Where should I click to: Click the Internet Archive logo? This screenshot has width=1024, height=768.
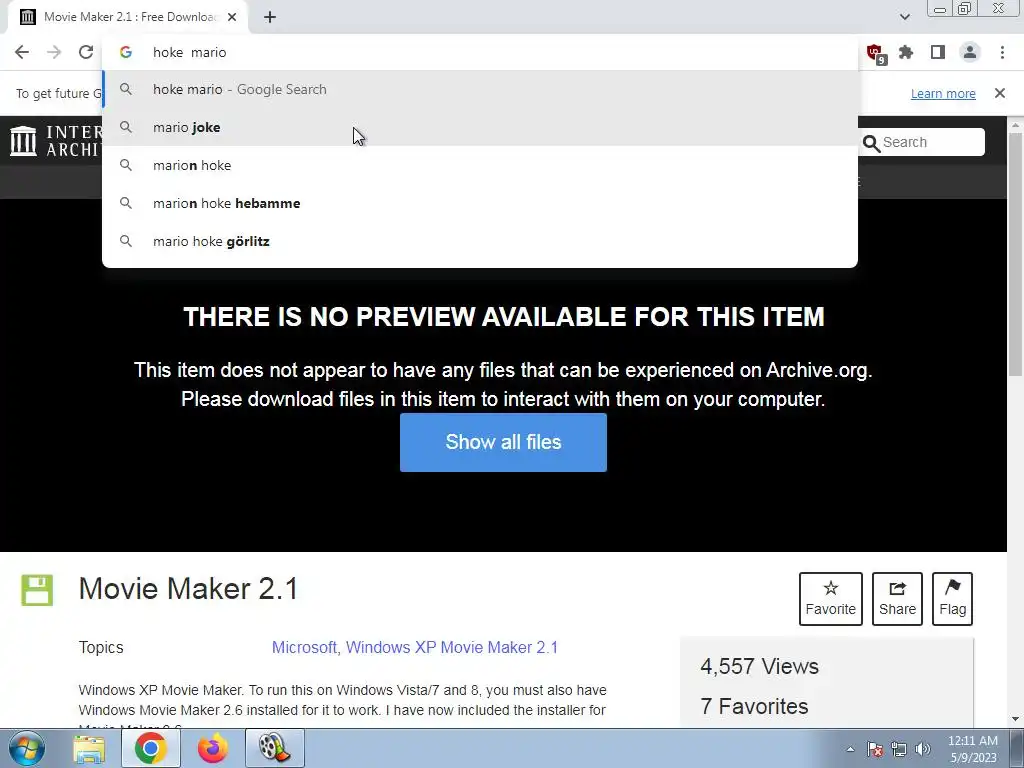55,140
